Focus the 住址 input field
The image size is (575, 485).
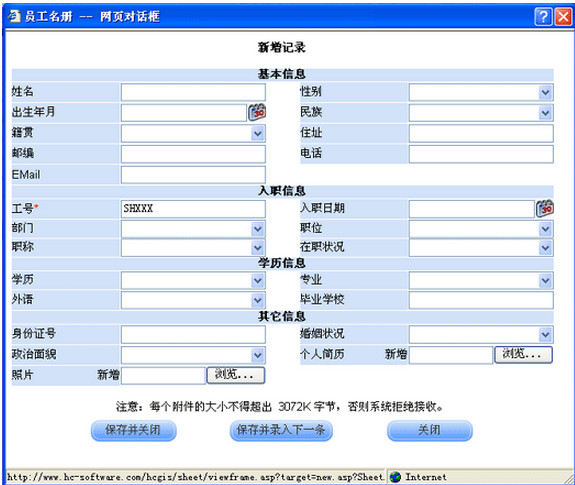click(x=481, y=133)
